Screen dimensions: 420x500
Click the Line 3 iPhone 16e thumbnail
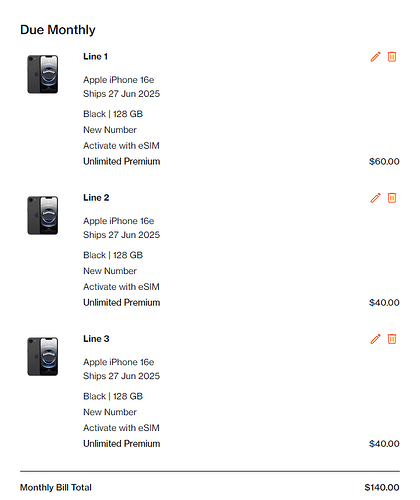click(x=43, y=356)
